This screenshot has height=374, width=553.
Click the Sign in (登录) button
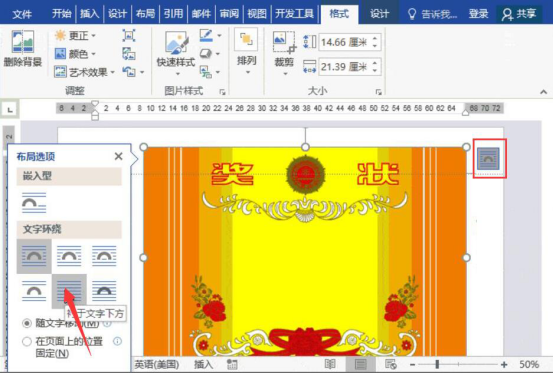tap(478, 14)
